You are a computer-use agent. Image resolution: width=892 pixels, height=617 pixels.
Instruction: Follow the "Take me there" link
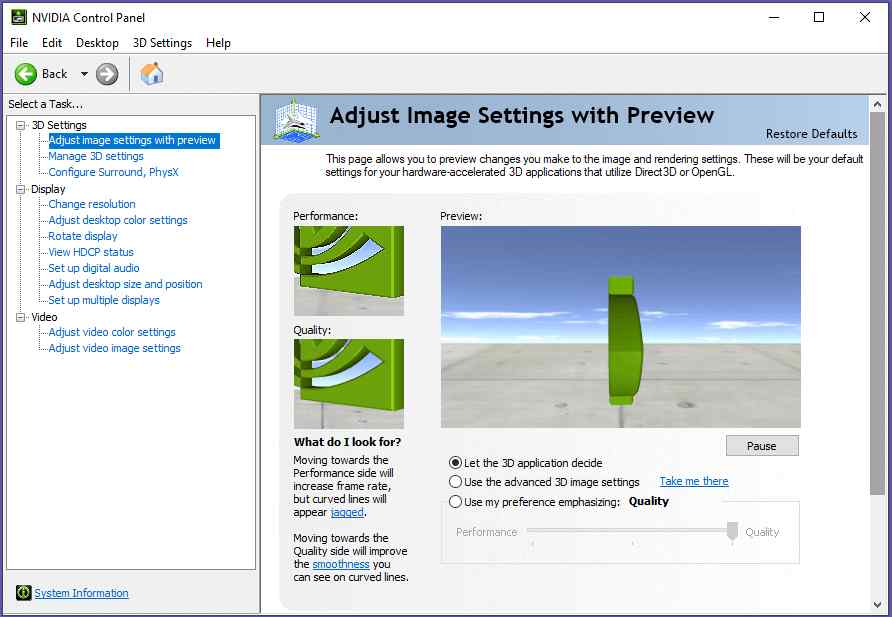pyautogui.click(x=693, y=481)
